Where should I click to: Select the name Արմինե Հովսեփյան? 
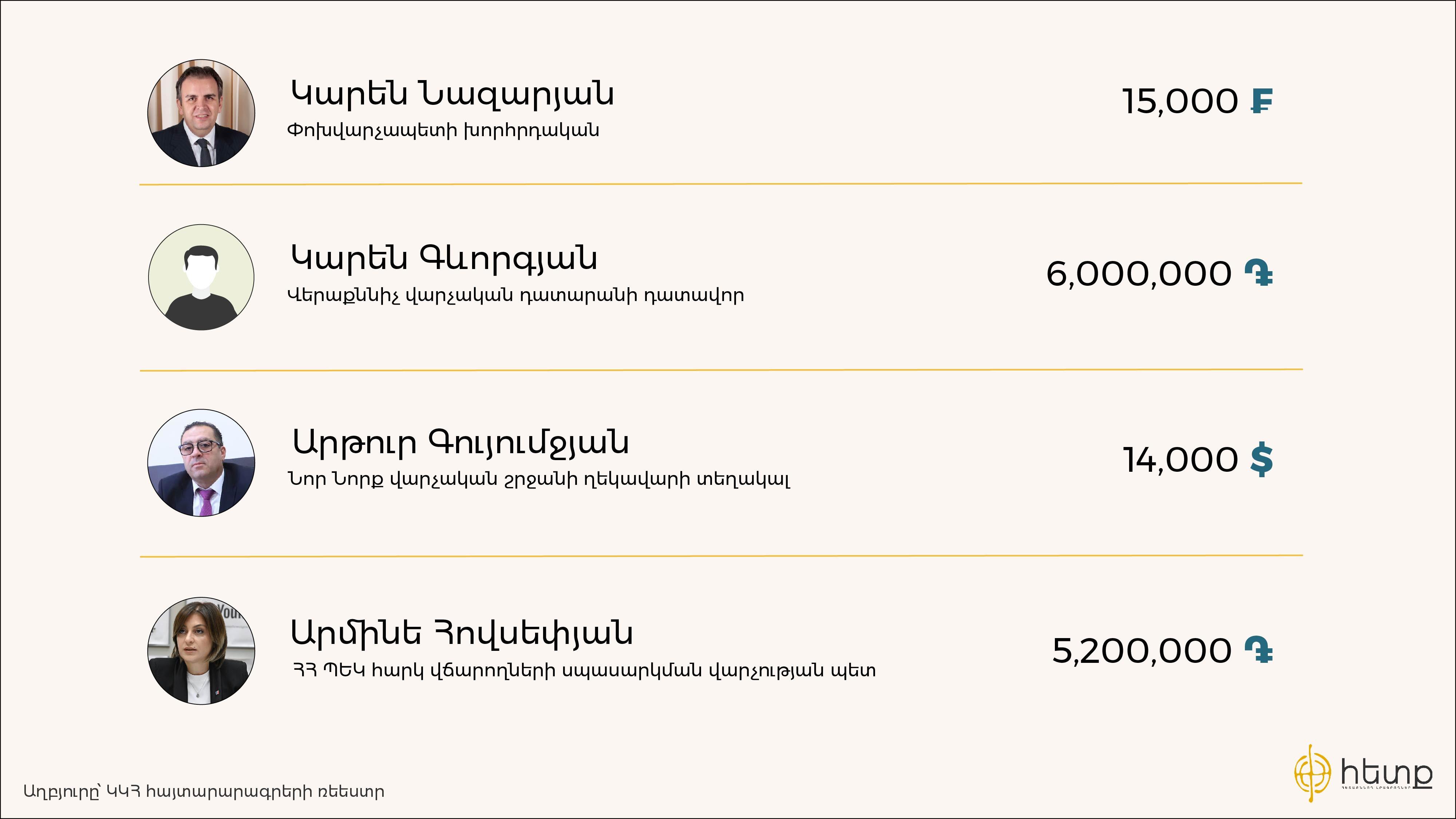pos(462,633)
